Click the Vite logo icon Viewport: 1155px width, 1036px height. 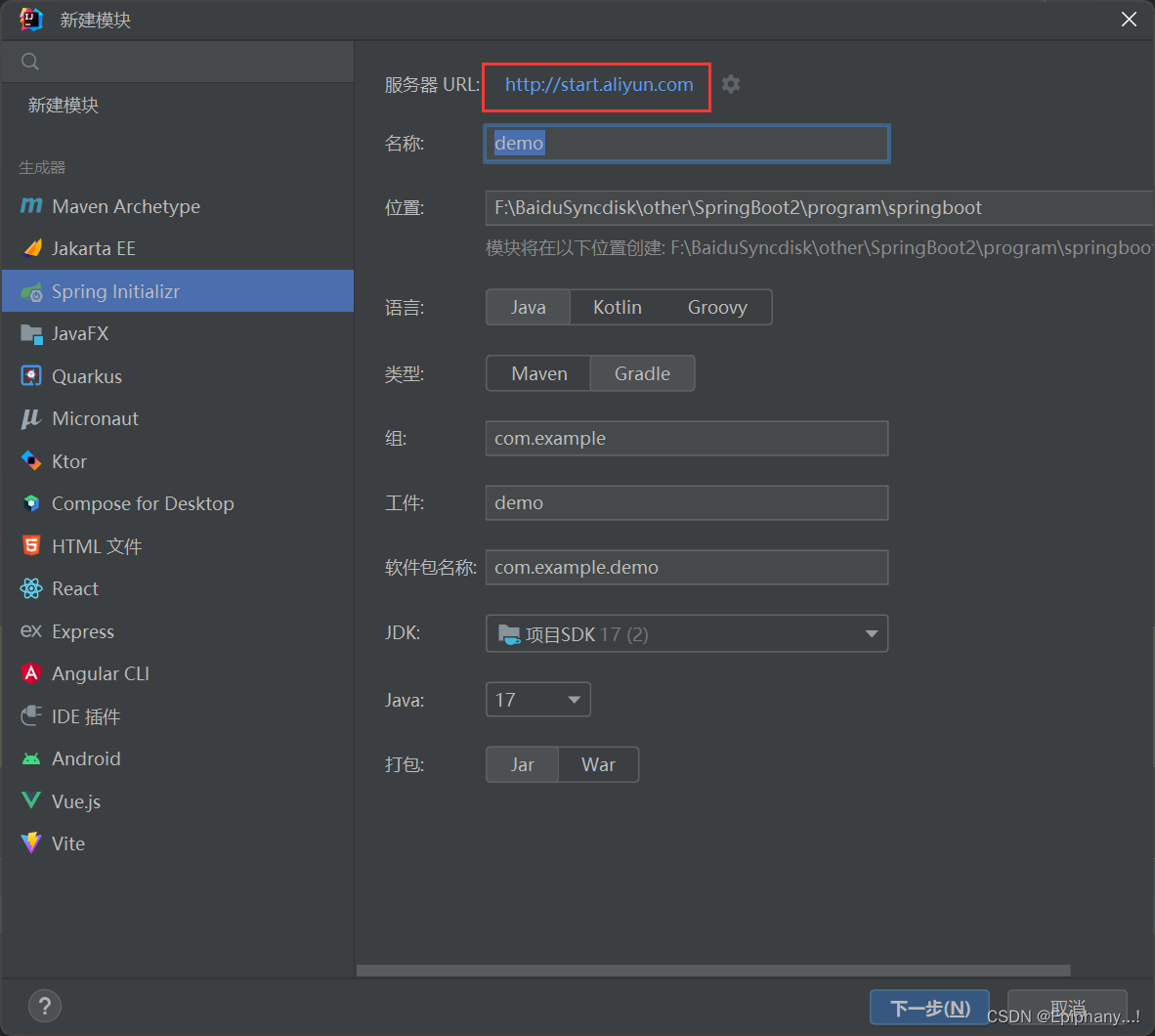(x=31, y=842)
